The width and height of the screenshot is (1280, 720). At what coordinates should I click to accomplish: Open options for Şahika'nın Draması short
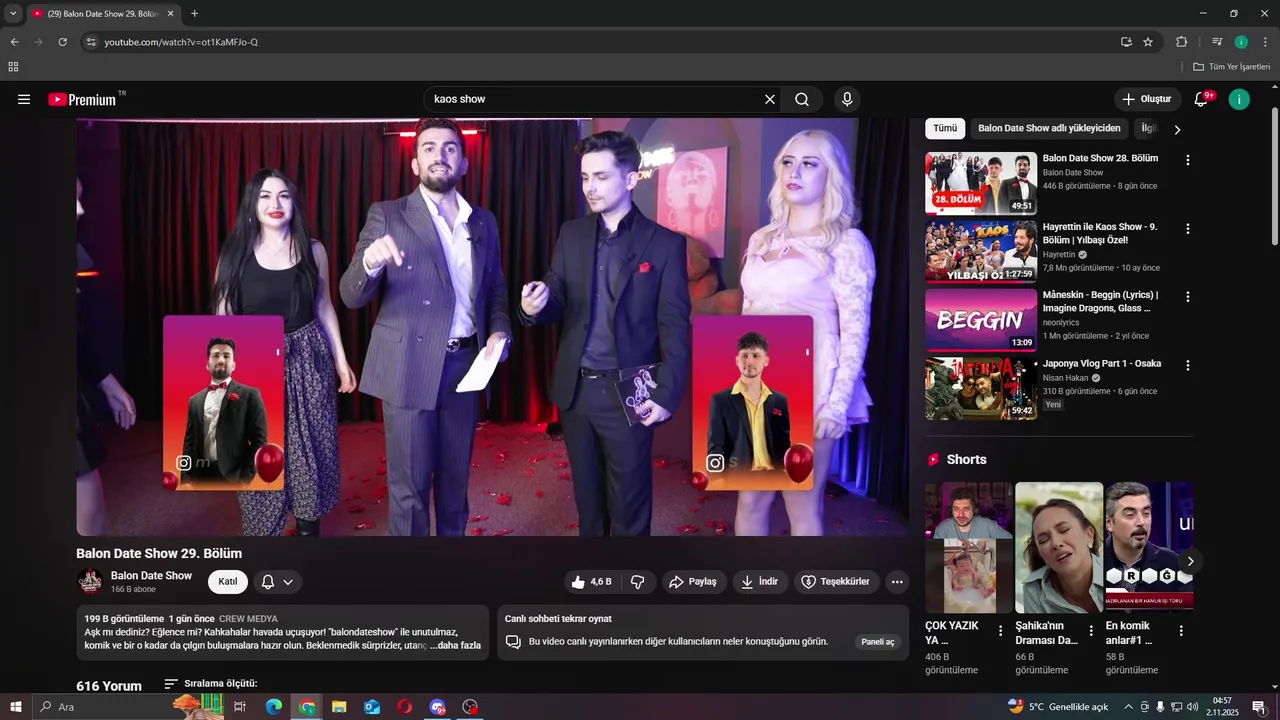pyautogui.click(x=1091, y=631)
